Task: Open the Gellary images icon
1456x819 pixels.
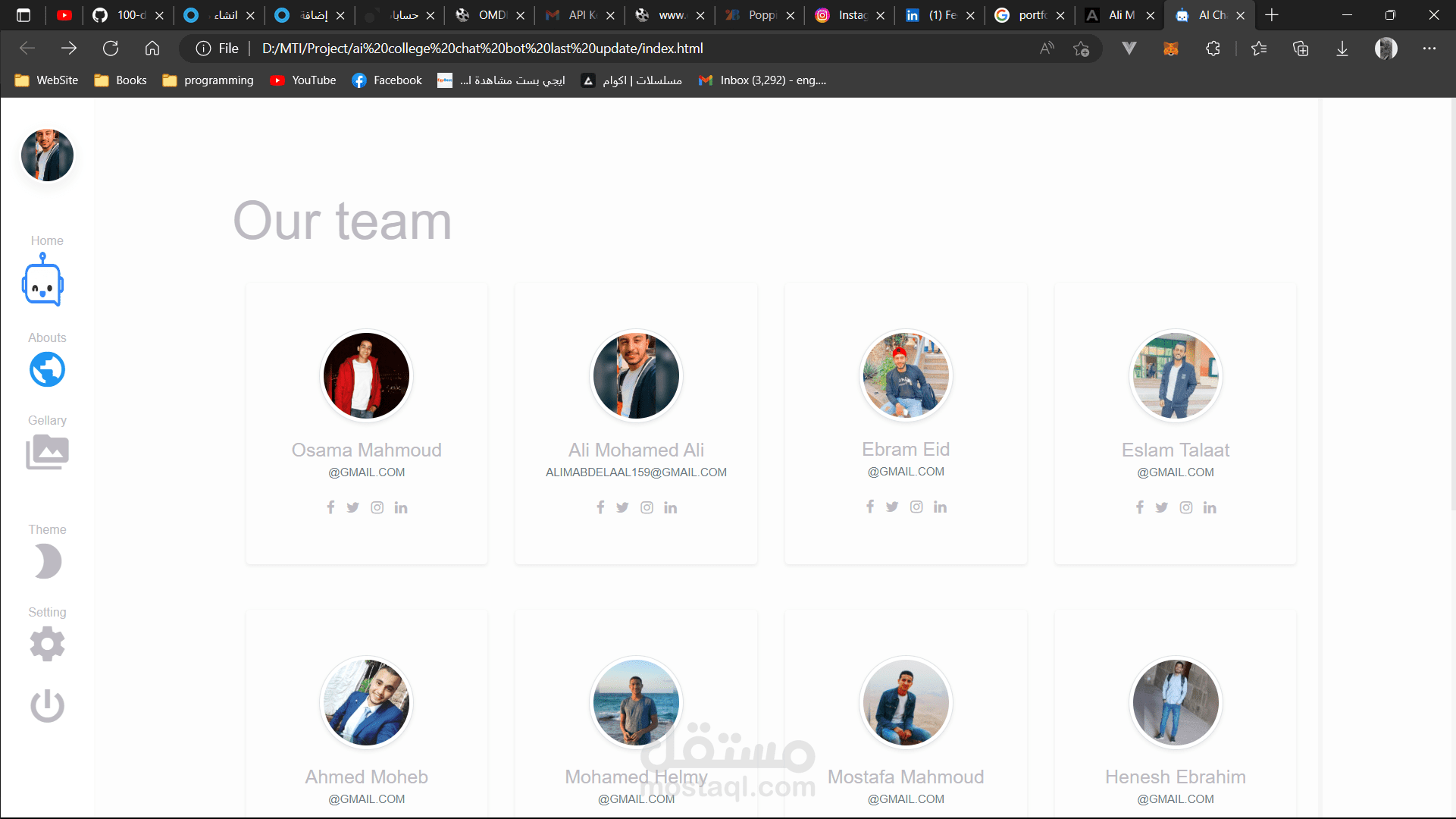Action: click(47, 453)
